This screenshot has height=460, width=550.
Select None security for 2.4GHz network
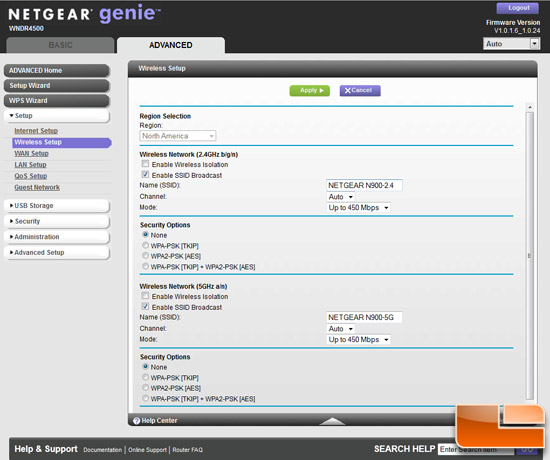click(x=145, y=234)
